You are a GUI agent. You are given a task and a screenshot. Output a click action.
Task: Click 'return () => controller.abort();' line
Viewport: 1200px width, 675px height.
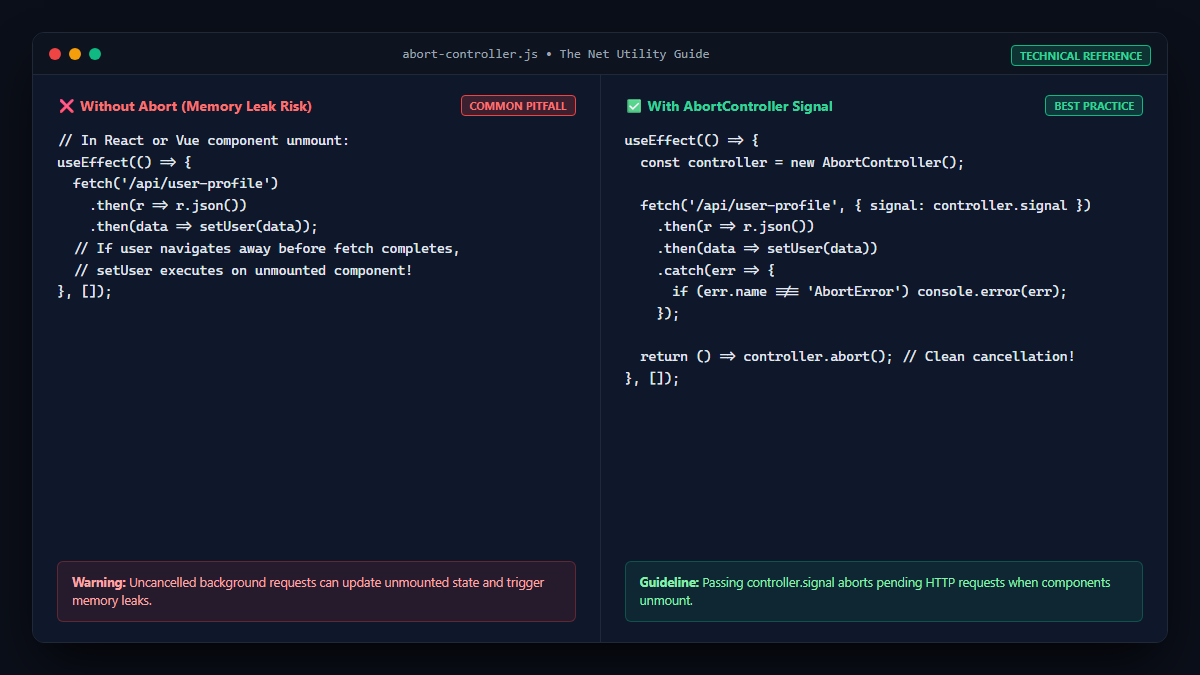click(x=858, y=357)
